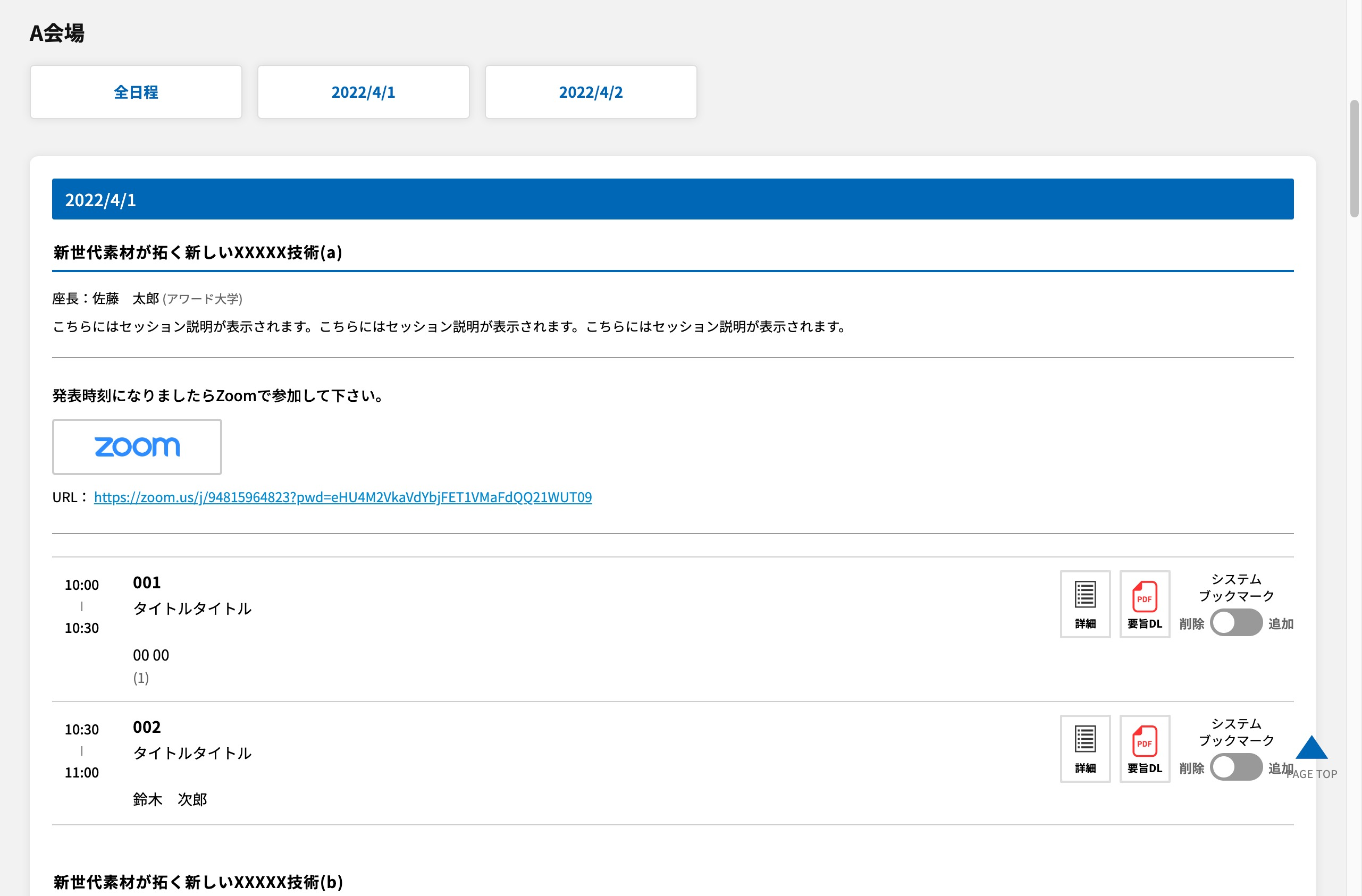Click session heading 新世代素材が拓く新しいXXXXX技術(a)
The height and width of the screenshot is (896, 1362).
197,252
